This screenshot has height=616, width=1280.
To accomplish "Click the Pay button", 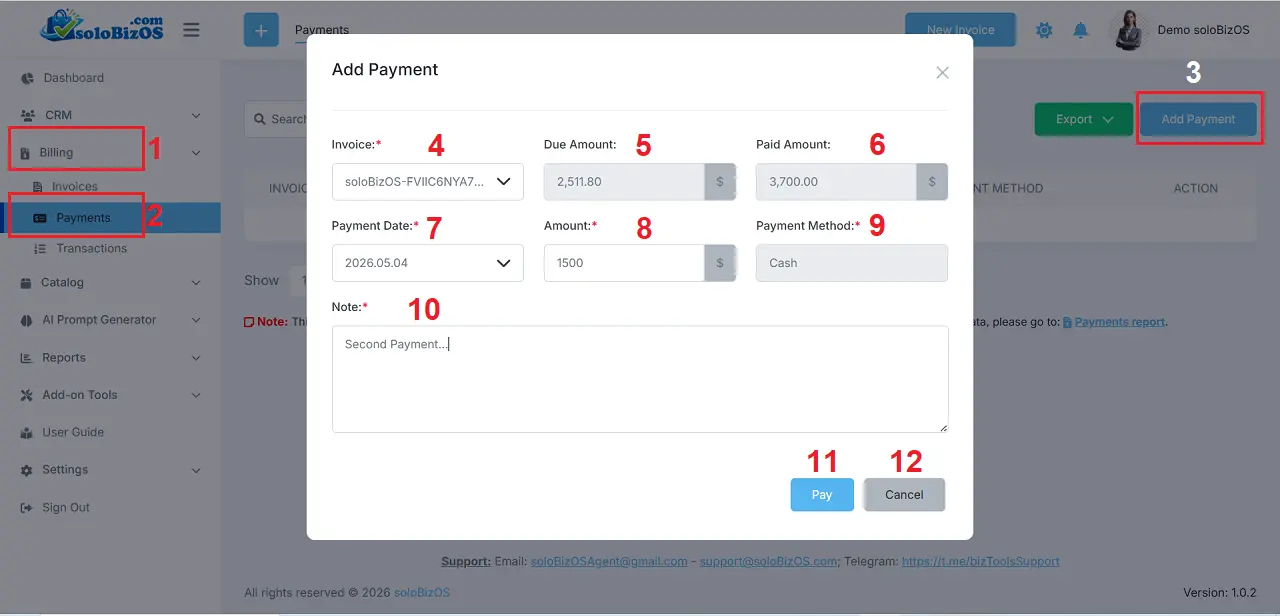I will [x=822, y=495].
